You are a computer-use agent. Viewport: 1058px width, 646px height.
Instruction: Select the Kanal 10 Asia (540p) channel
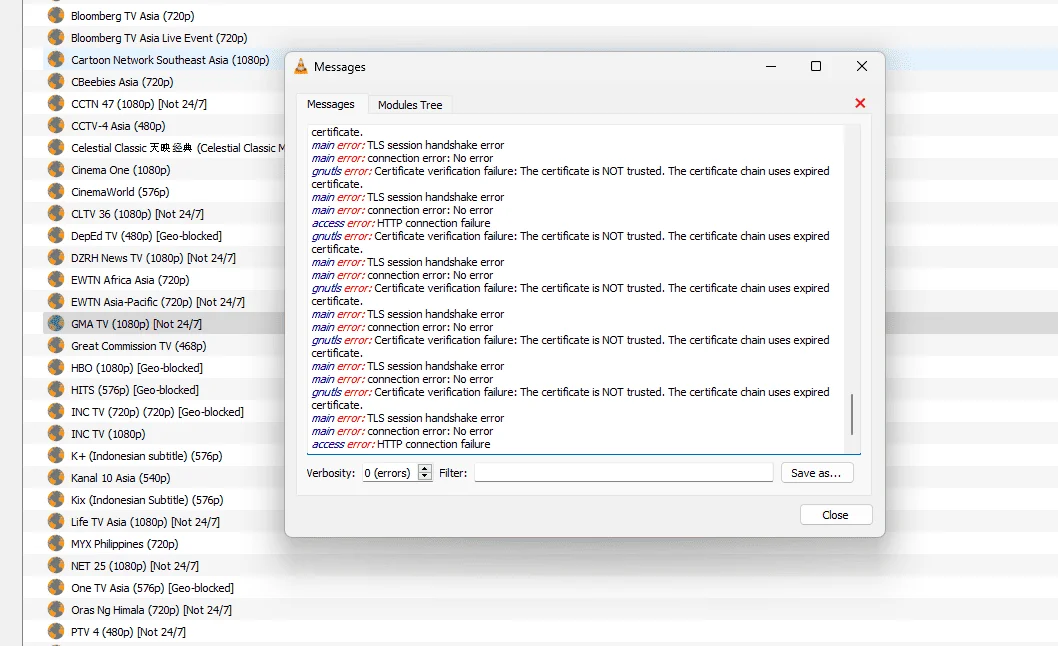pos(120,477)
